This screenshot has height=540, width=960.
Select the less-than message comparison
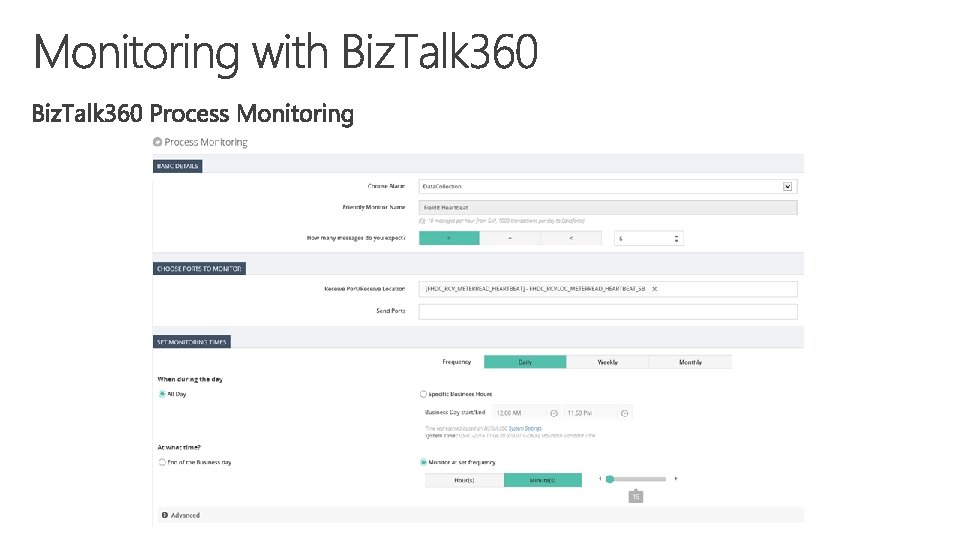(x=571, y=238)
